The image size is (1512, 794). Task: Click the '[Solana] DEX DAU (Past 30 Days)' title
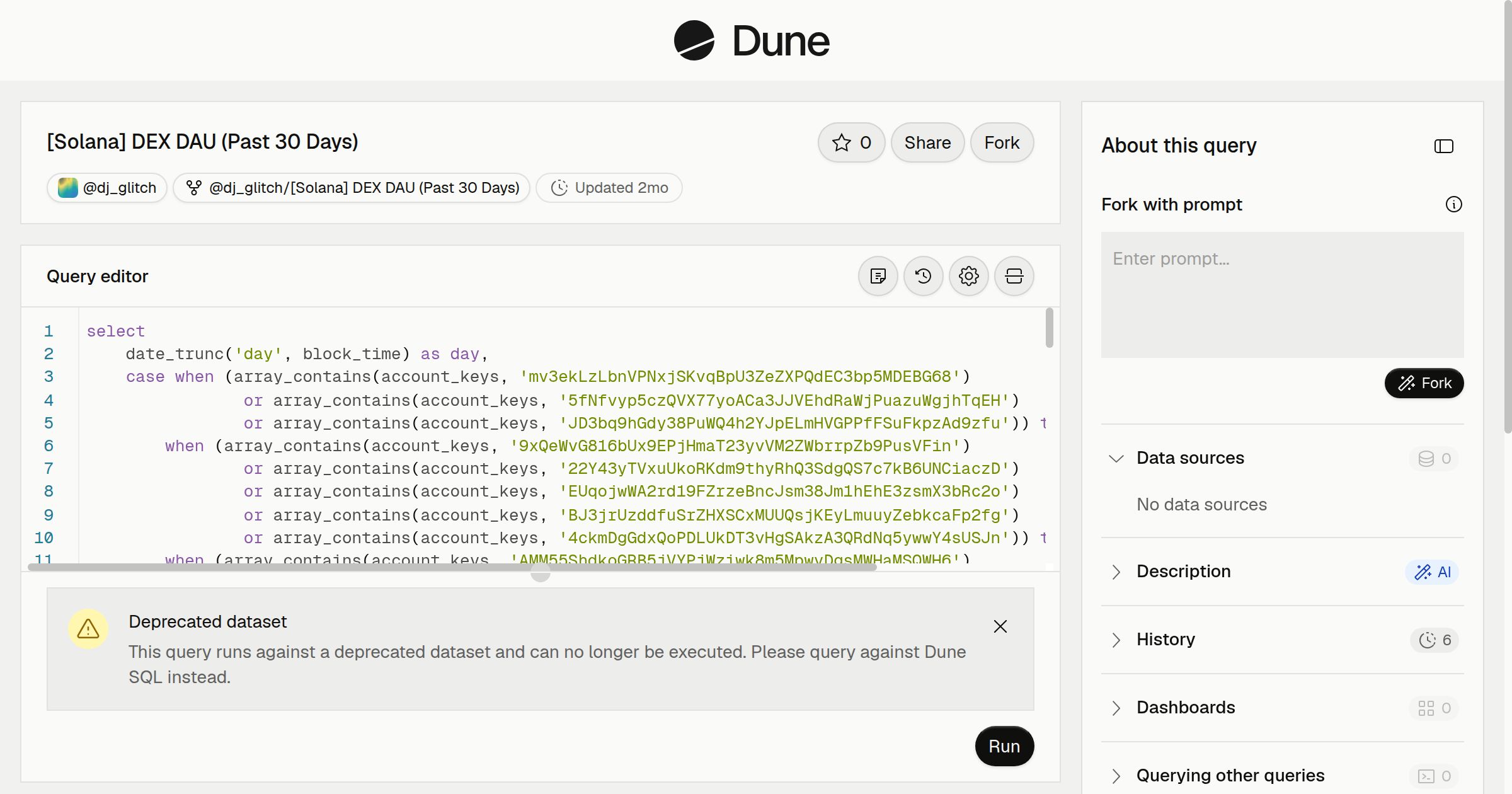tap(202, 142)
